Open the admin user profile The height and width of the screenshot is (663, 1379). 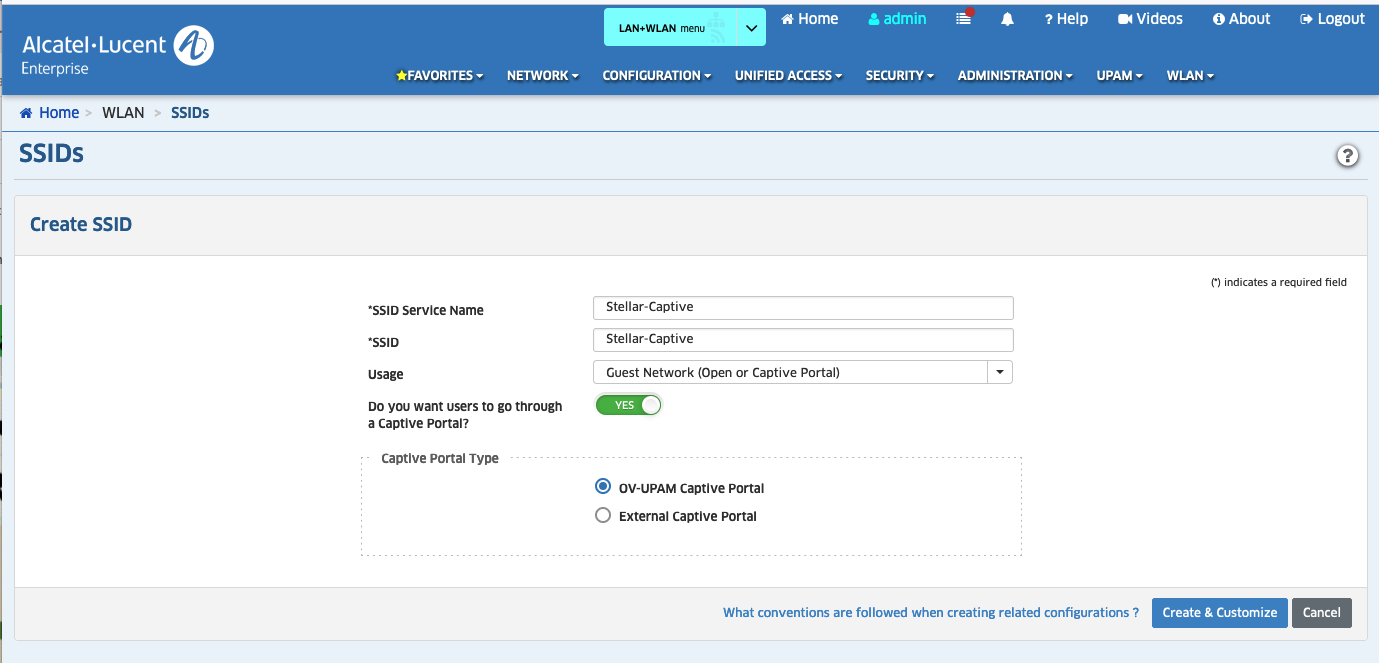click(x=897, y=19)
